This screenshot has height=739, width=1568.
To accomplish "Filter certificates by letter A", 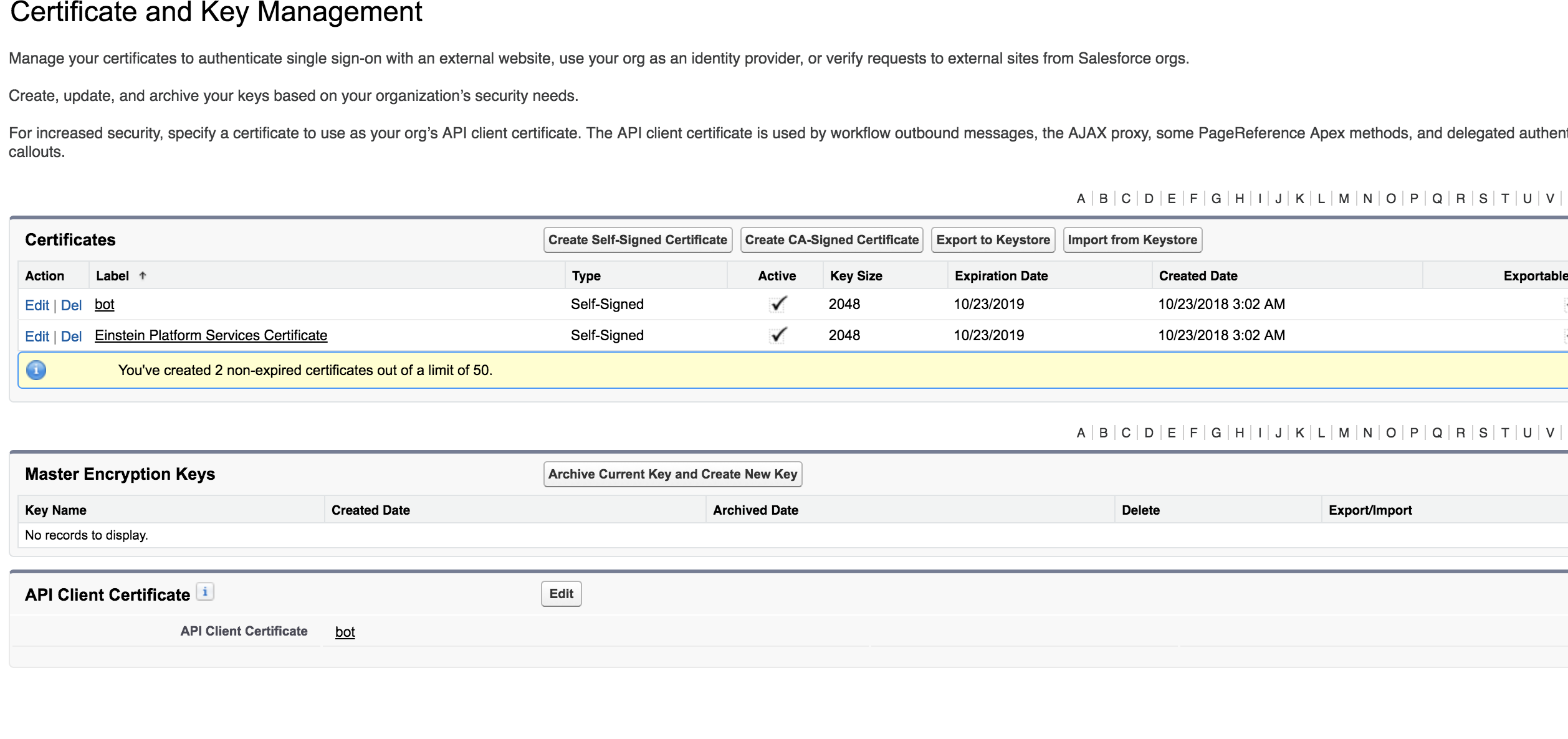I will pyautogui.click(x=1081, y=199).
